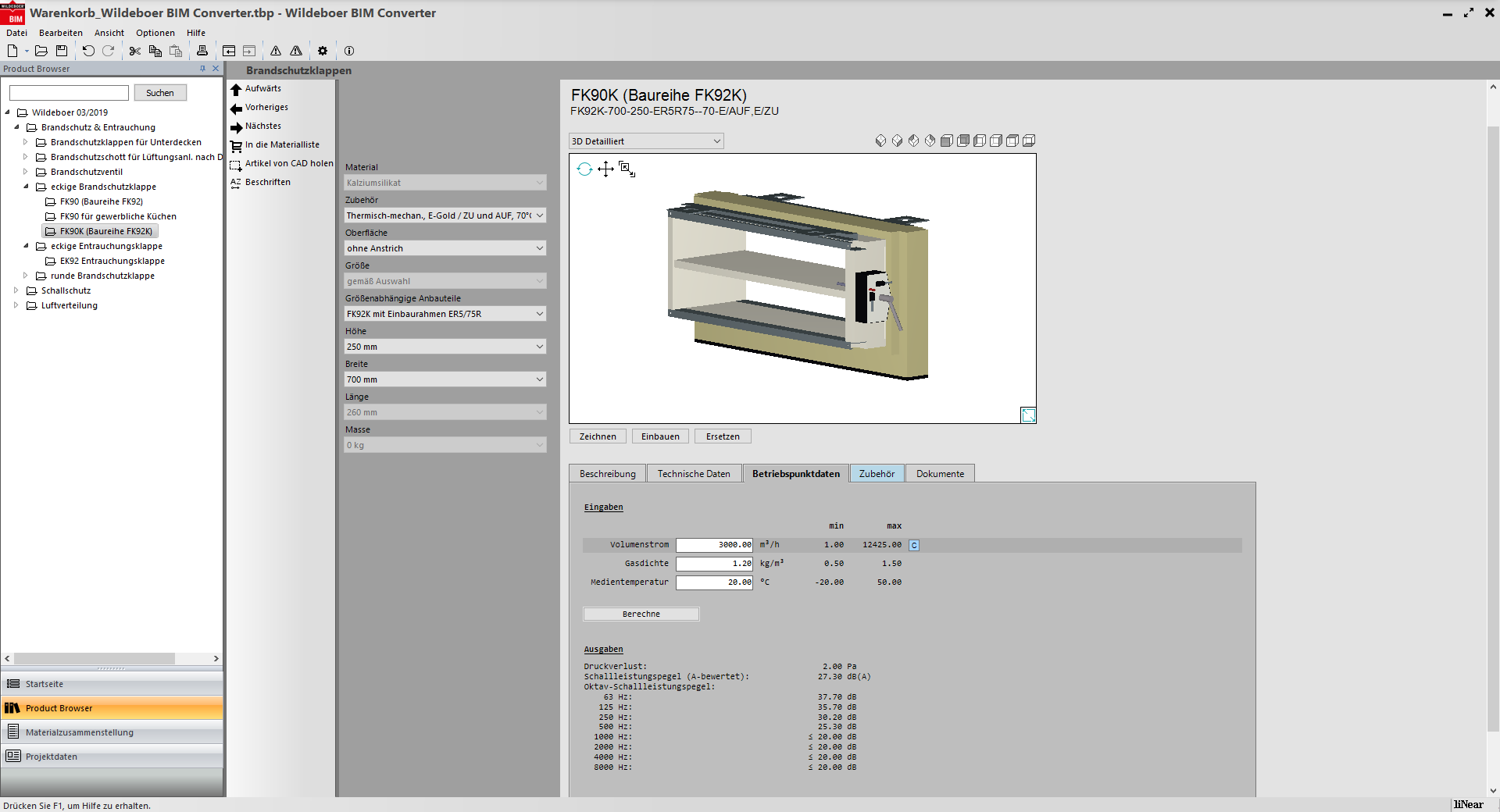Click the blue C button beside Volumenstrom

pos(914,545)
